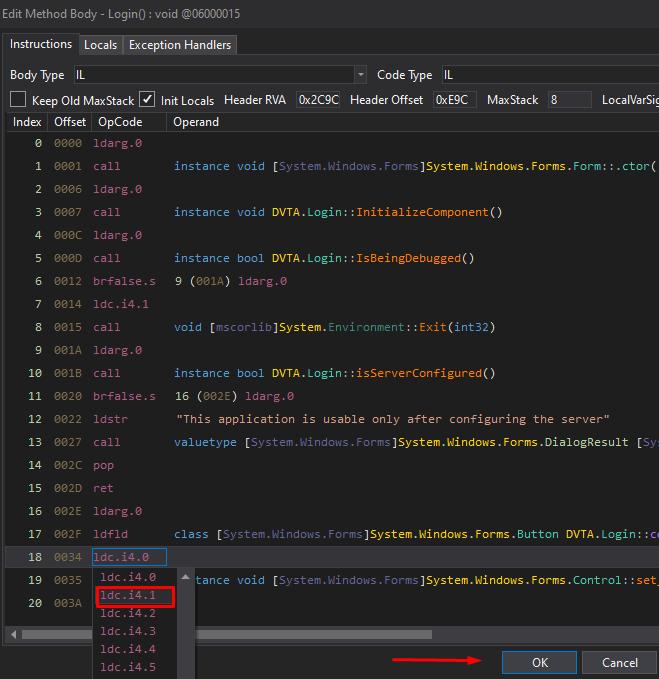Click the Operand column header

click(196, 122)
